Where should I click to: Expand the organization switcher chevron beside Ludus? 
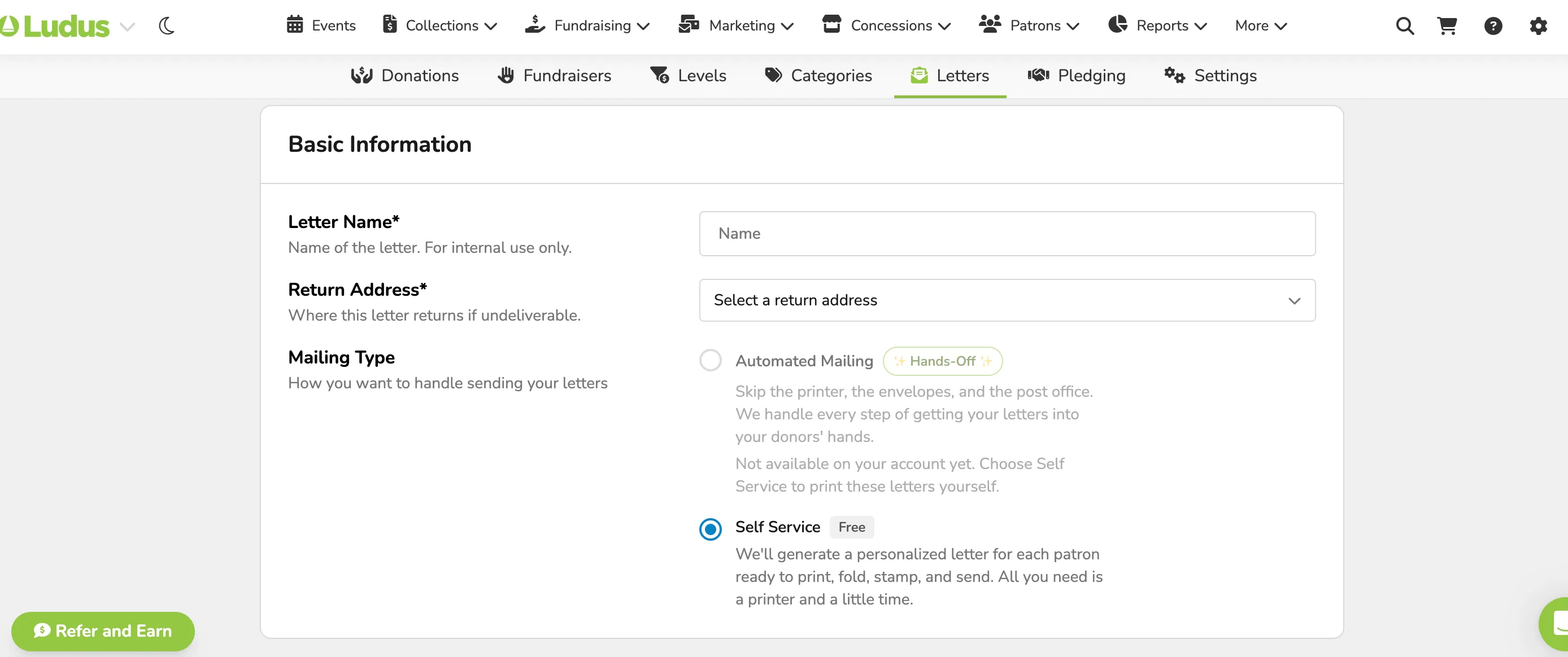point(127,26)
